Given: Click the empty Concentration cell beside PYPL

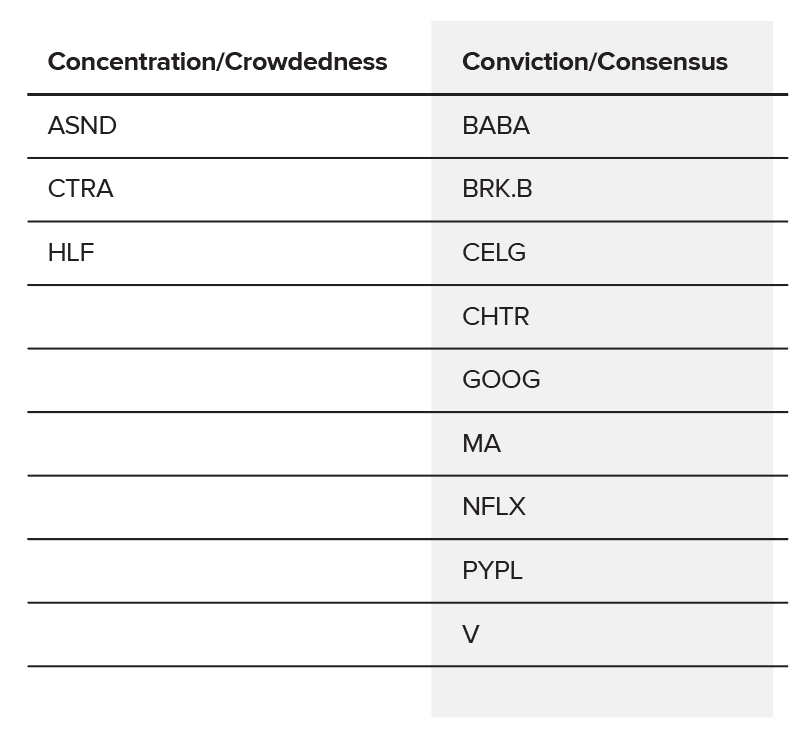Looking at the screenshot, I should tap(229, 571).
